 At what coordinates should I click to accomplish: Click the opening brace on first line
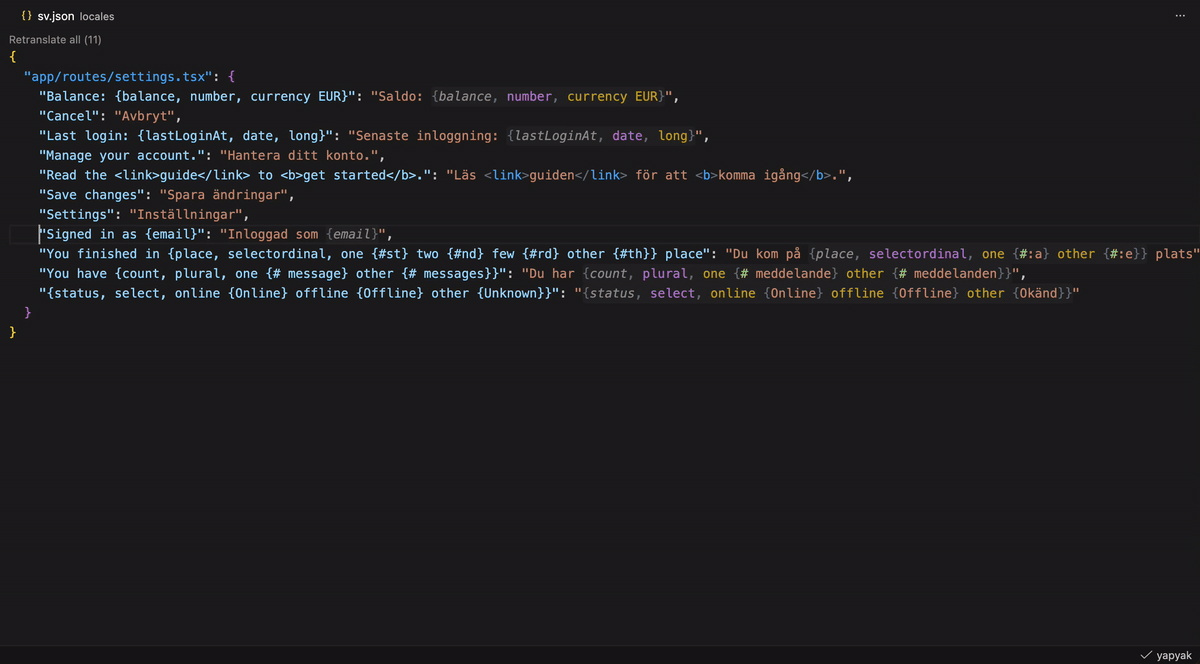pos(13,57)
